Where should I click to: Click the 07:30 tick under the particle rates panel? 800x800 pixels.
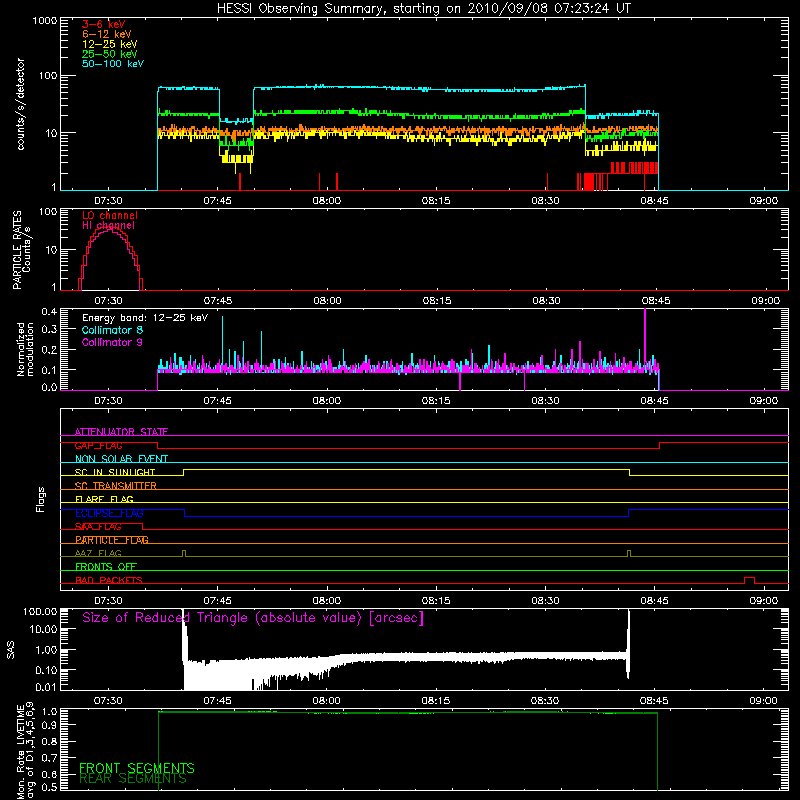click(108, 301)
